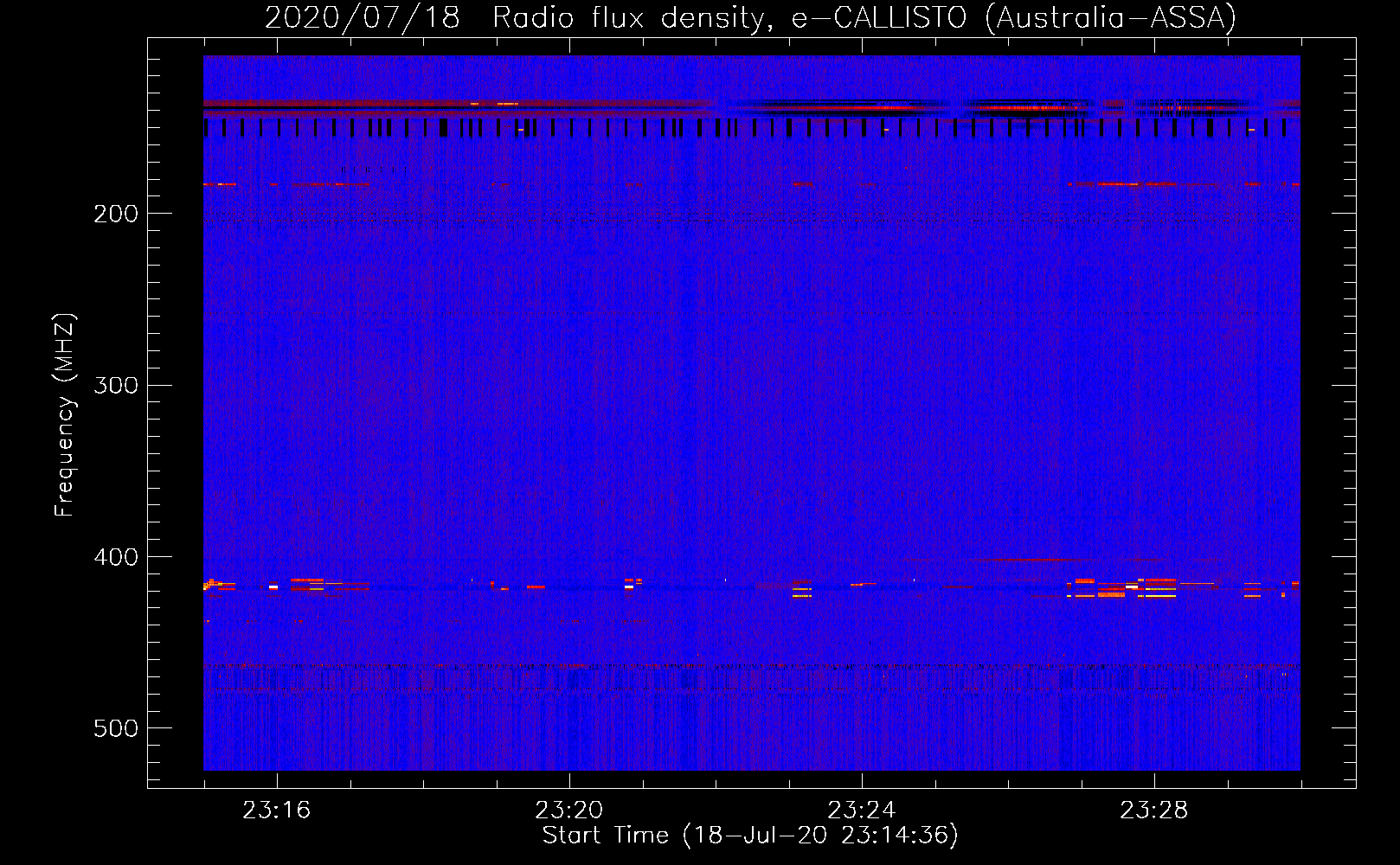The width and height of the screenshot is (1400, 865).
Task: Click the 23:16 time tick label
Action: click(x=276, y=811)
